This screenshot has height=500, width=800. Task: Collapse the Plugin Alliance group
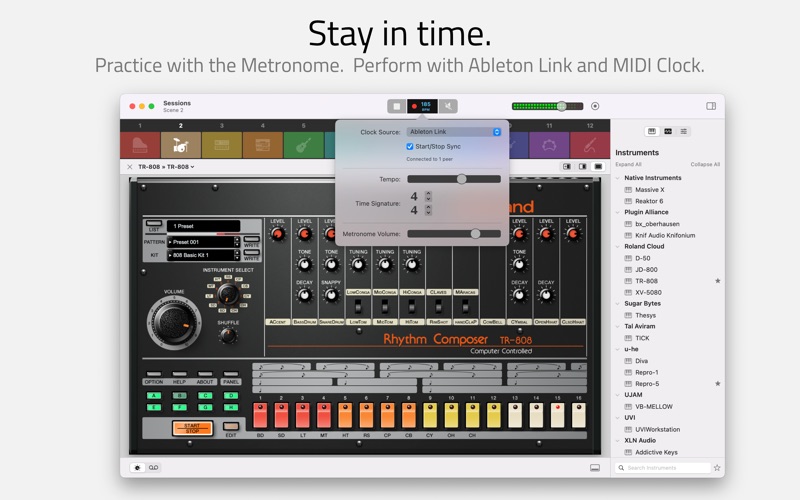pos(618,212)
